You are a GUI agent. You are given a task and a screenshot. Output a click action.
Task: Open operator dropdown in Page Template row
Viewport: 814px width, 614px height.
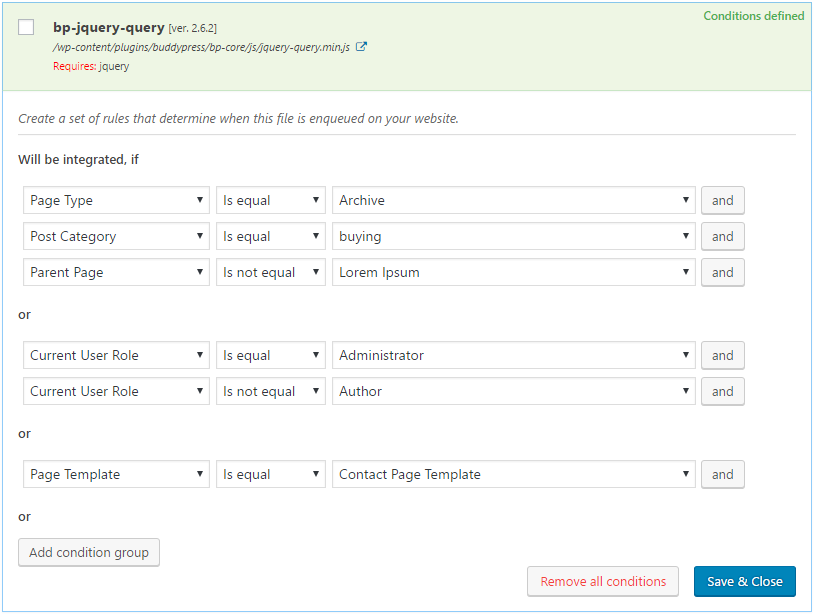(x=270, y=474)
